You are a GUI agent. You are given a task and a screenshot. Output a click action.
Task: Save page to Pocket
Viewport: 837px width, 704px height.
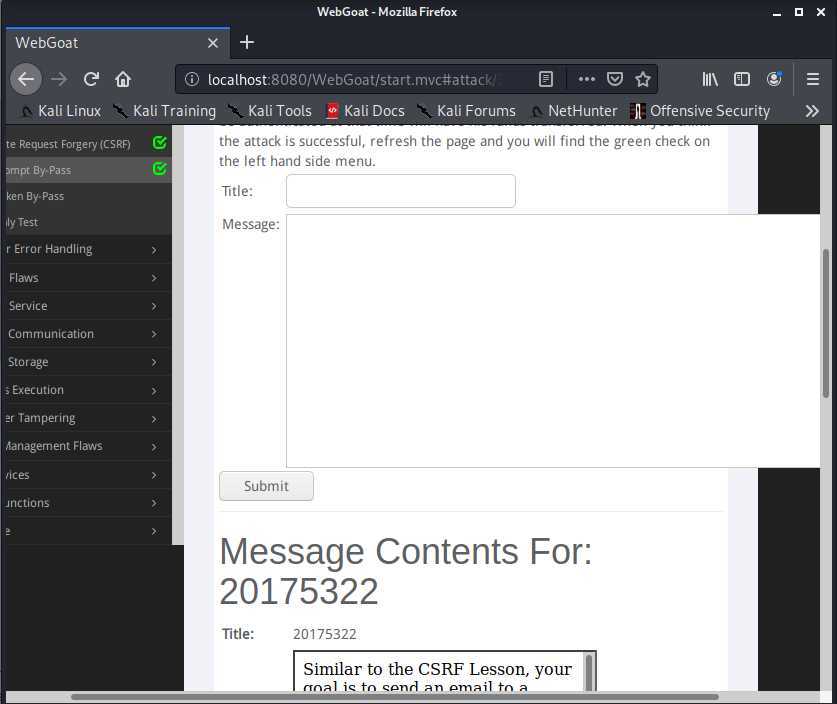614,80
